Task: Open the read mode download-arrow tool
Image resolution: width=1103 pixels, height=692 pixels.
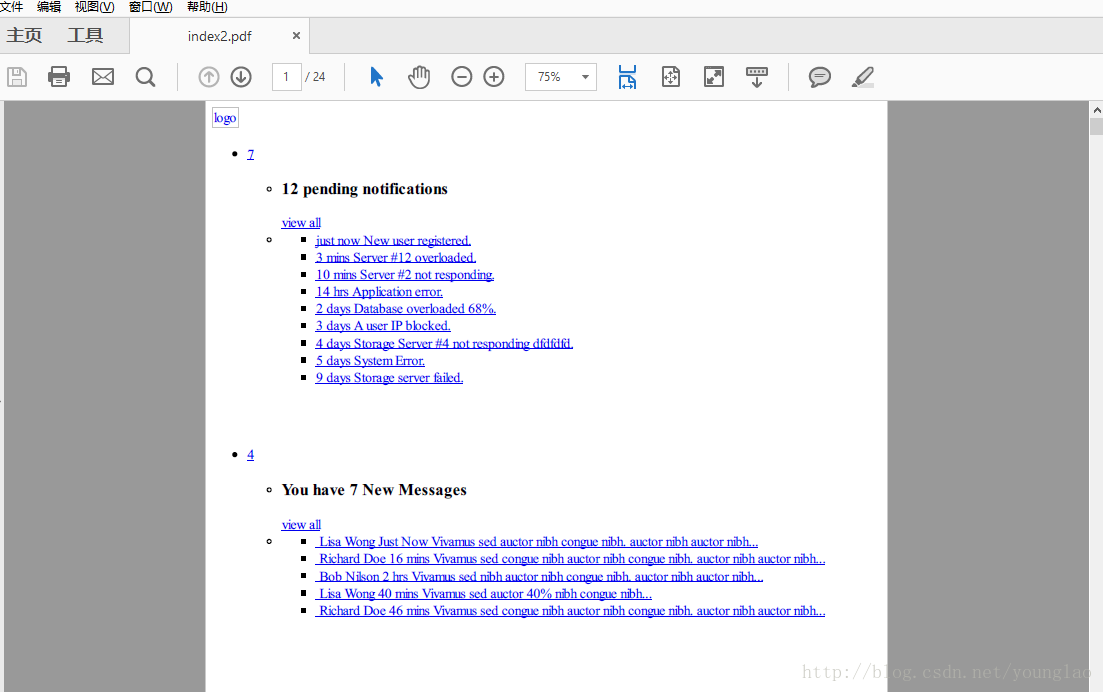Action: pos(757,77)
